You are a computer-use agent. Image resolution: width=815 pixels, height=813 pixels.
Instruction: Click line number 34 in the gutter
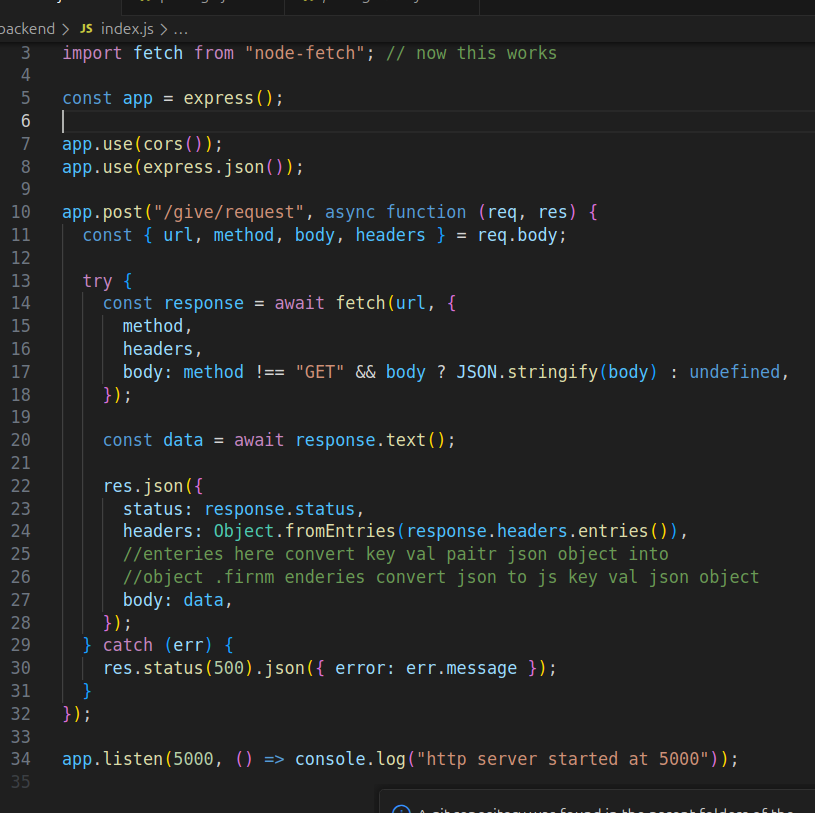[21, 759]
